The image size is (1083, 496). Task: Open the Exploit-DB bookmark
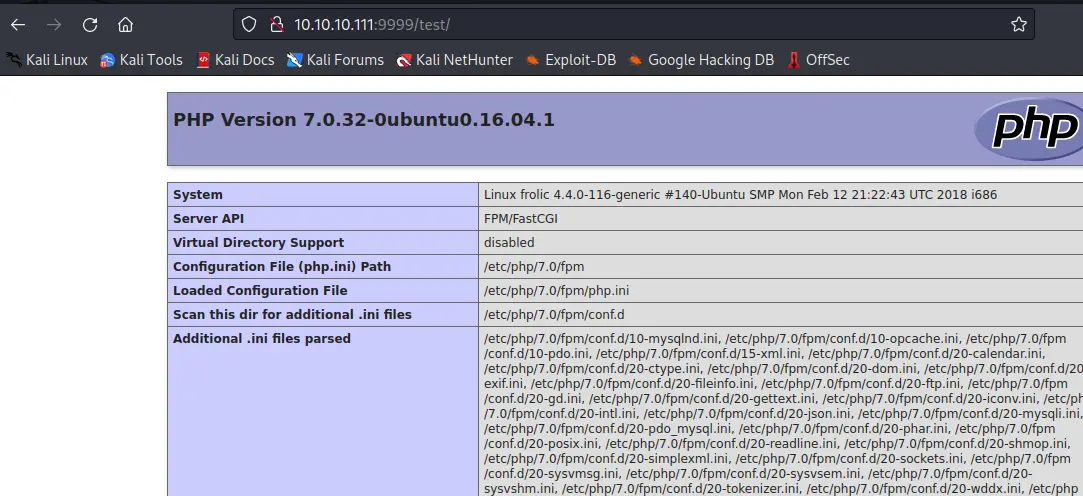pyautogui.click(x=571, y=60)
